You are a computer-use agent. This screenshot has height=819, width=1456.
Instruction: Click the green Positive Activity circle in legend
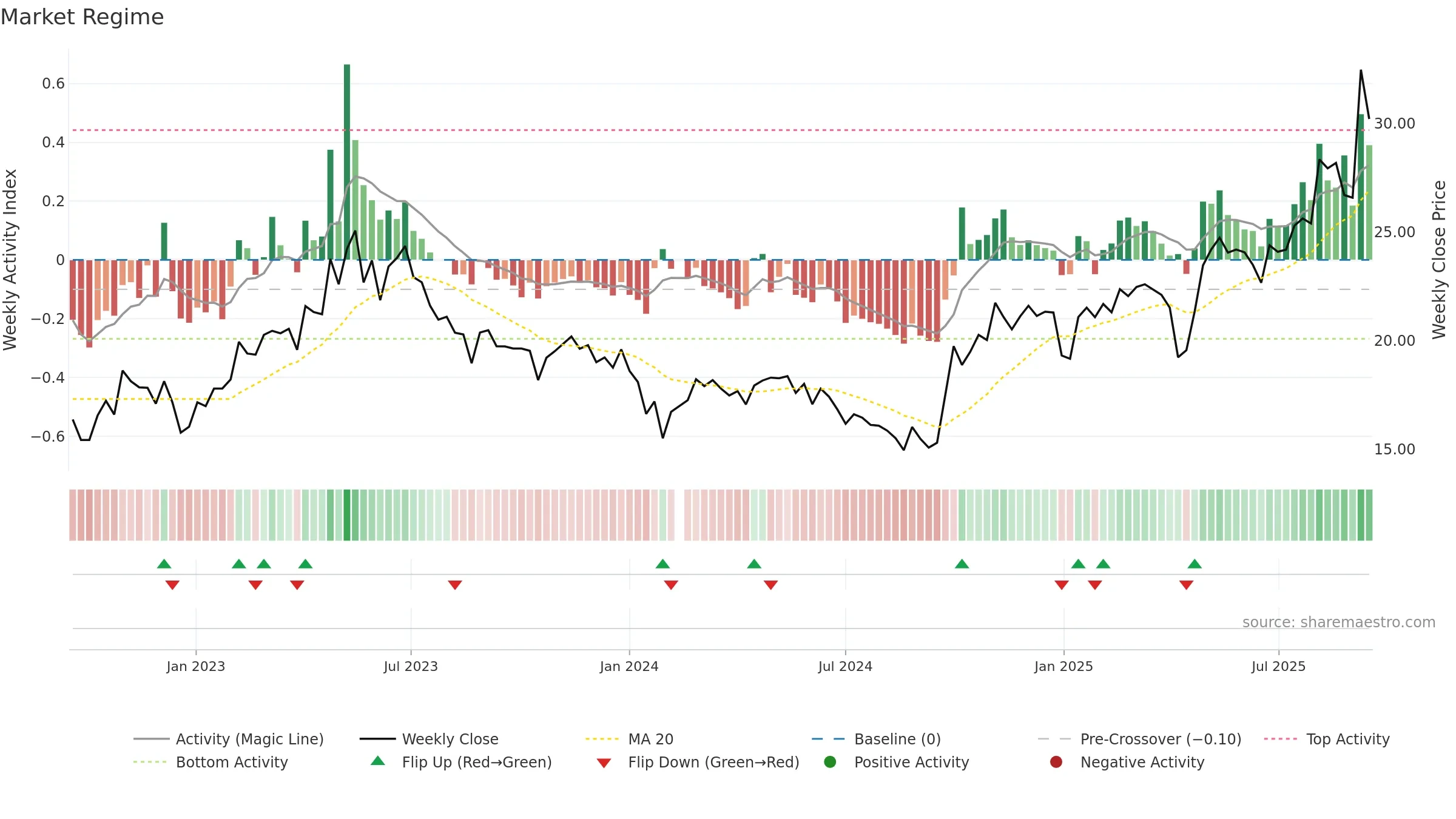[x=830, y=762]
